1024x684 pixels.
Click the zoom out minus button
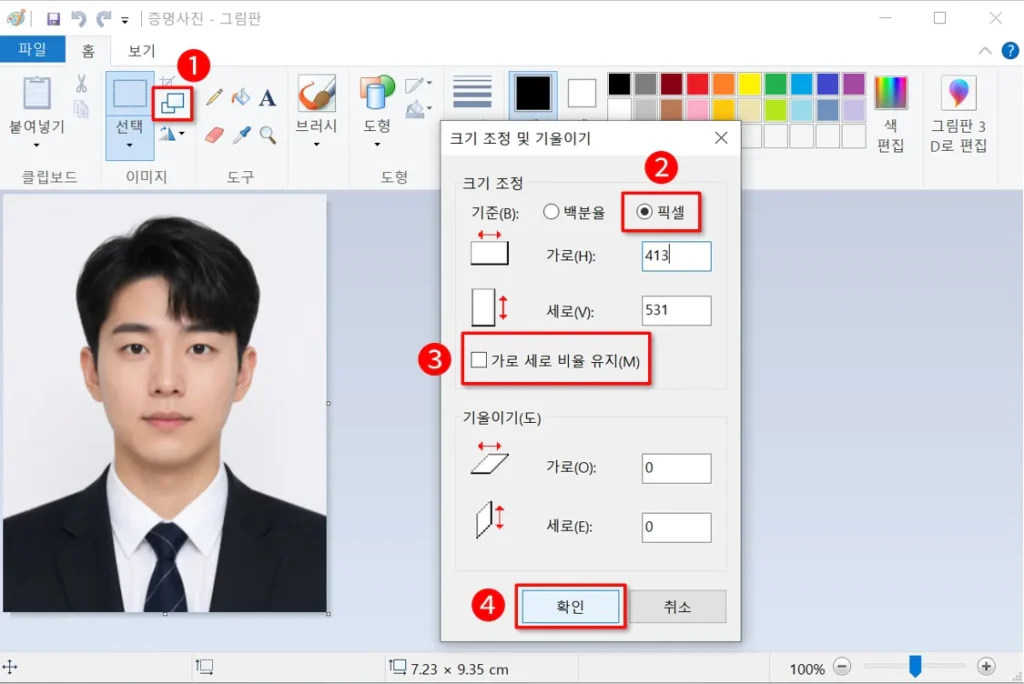pos(842,667)
